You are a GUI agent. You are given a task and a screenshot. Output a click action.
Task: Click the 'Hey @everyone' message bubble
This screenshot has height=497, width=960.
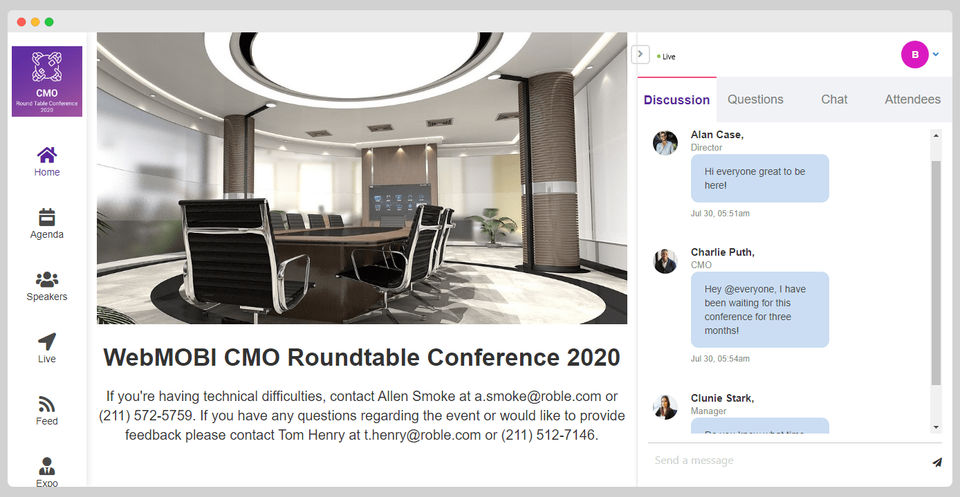coord(760,310)
